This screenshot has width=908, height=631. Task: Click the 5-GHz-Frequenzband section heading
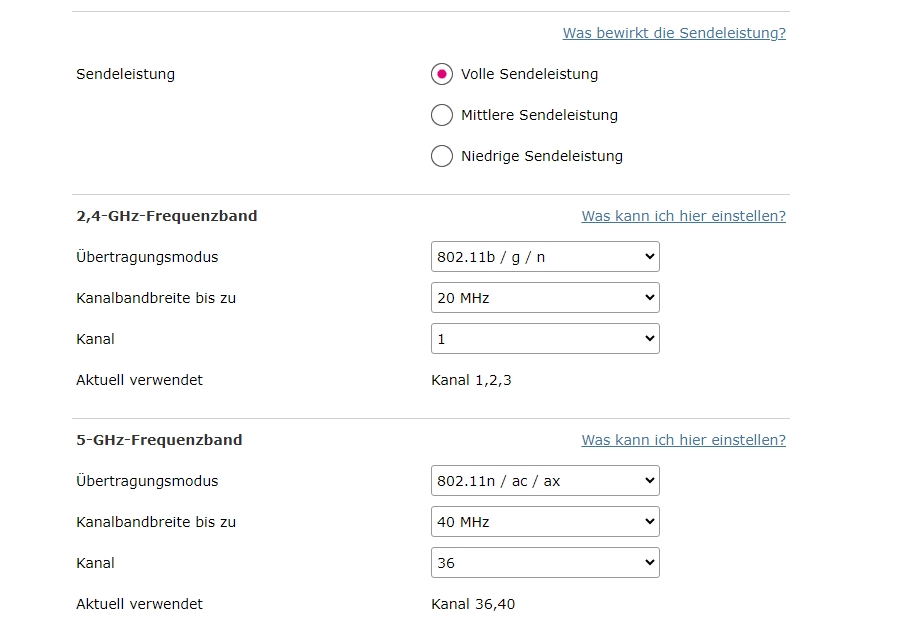(159, 440)
